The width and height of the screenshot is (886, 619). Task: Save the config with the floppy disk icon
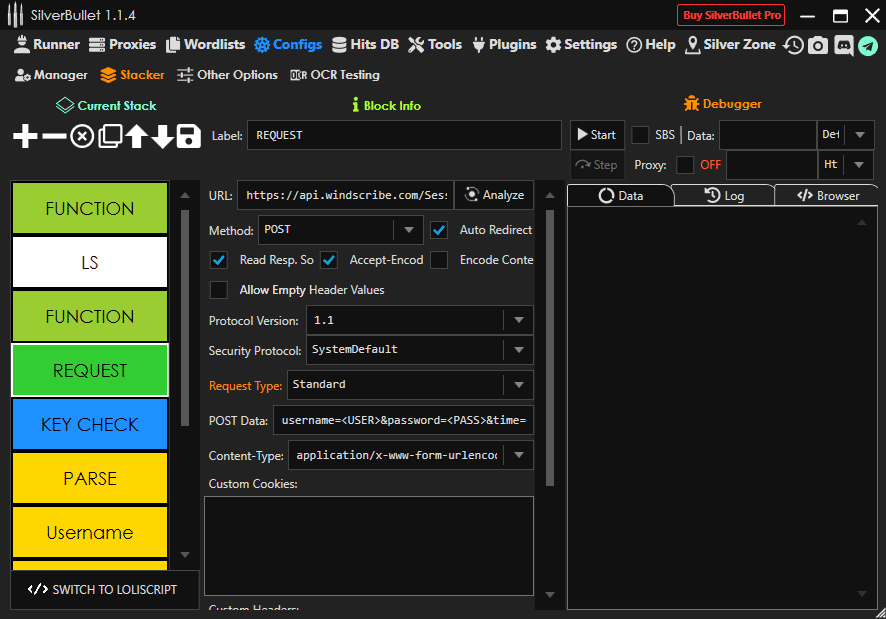pyautogui.click(x=189, y=136)
